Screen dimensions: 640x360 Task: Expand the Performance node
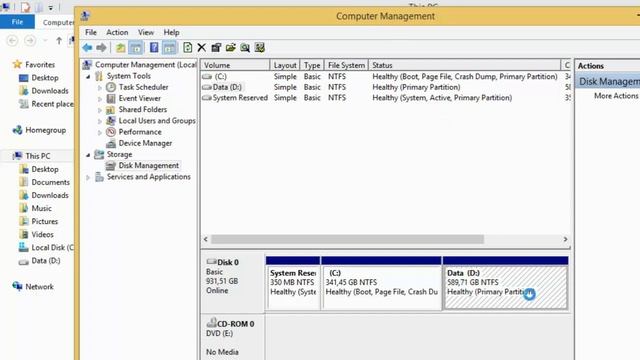(x=100, y=132)
